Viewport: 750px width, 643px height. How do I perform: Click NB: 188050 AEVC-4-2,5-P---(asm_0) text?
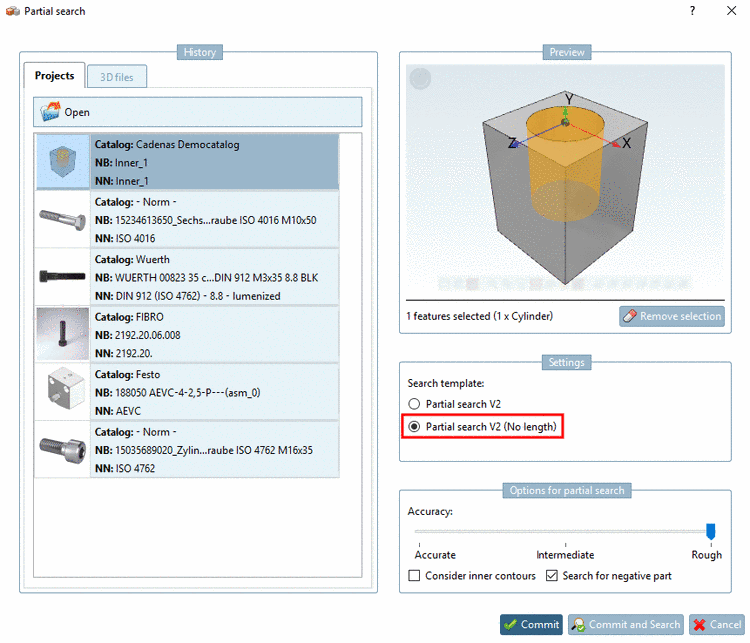tap(177, 392)
